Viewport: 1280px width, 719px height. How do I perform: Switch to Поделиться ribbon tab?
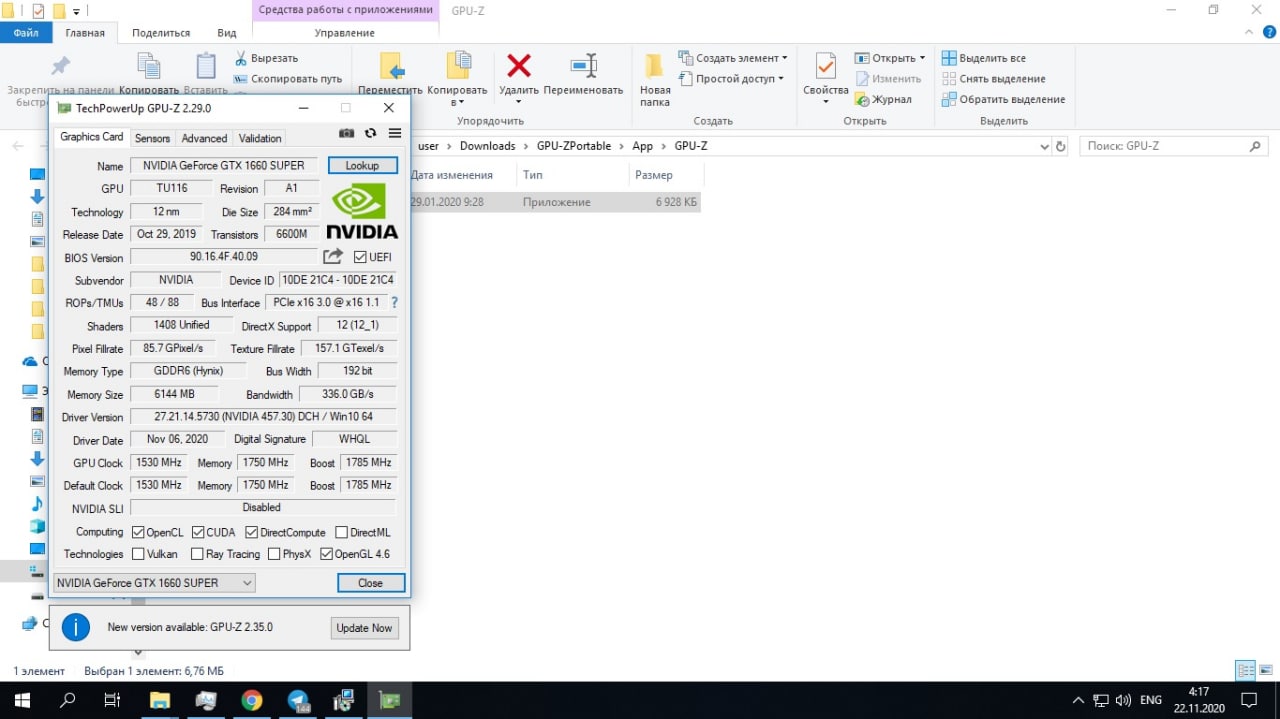tap(160, 33)
